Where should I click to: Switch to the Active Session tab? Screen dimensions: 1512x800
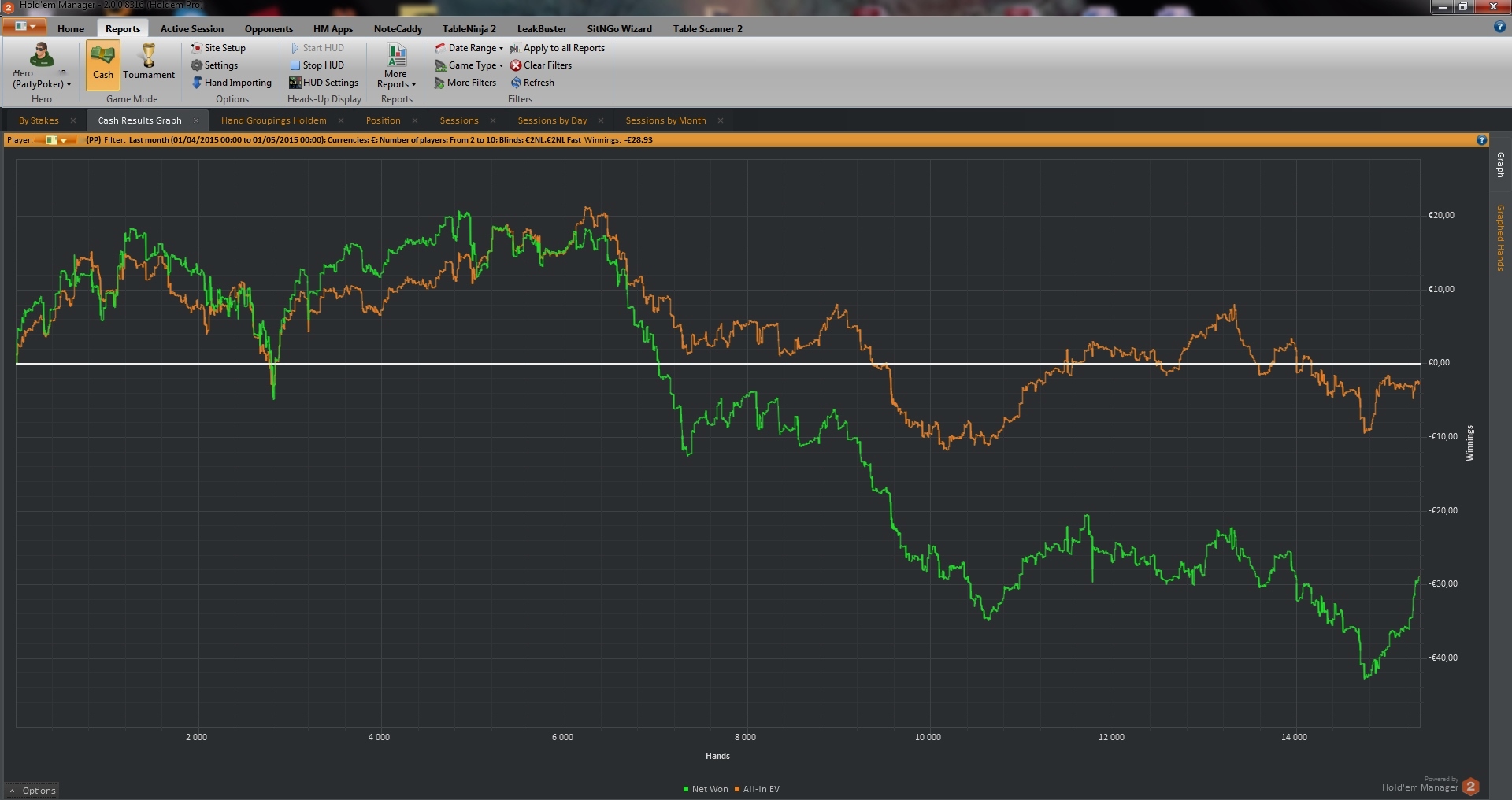pyautogui.click(x=192, y=28)
